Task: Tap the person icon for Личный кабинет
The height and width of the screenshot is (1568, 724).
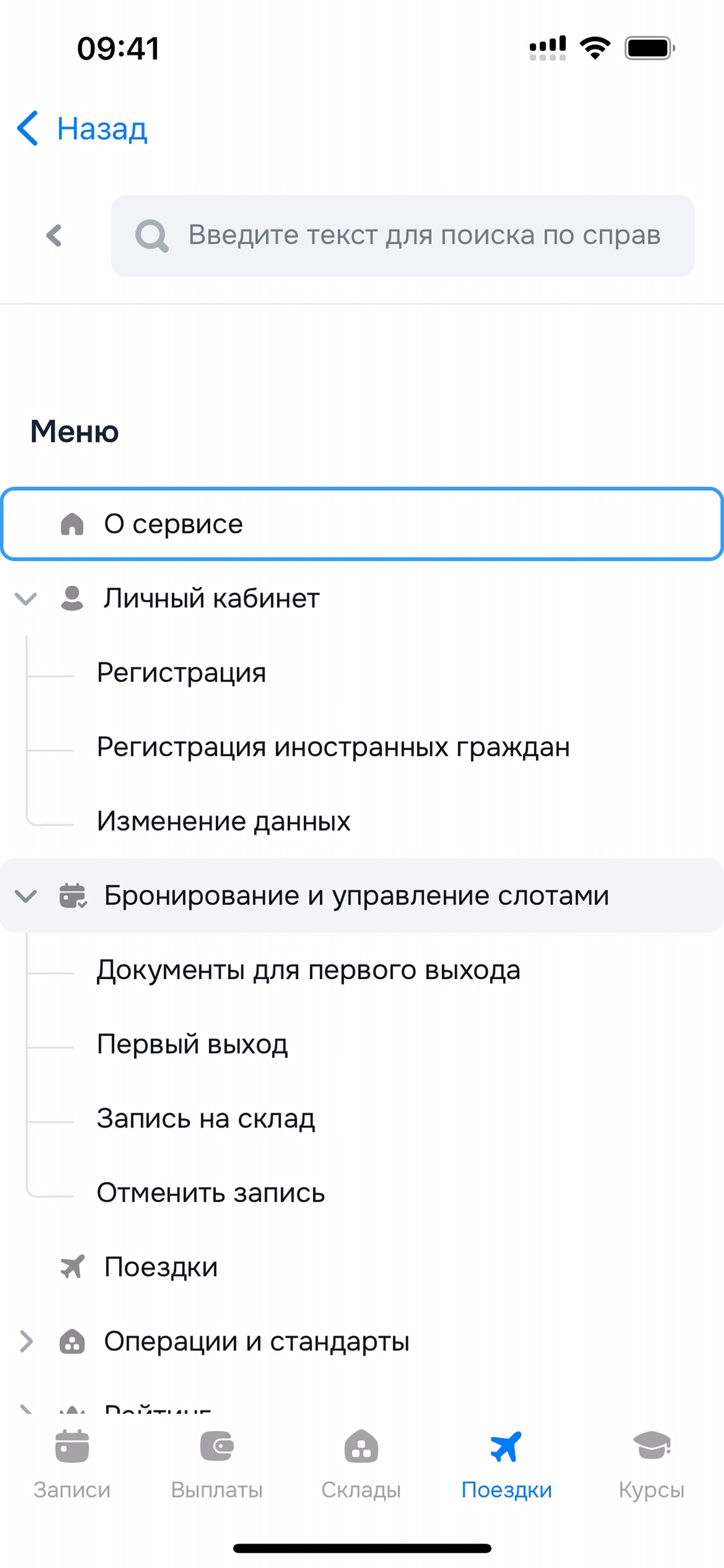Action: tap(72, 598)
